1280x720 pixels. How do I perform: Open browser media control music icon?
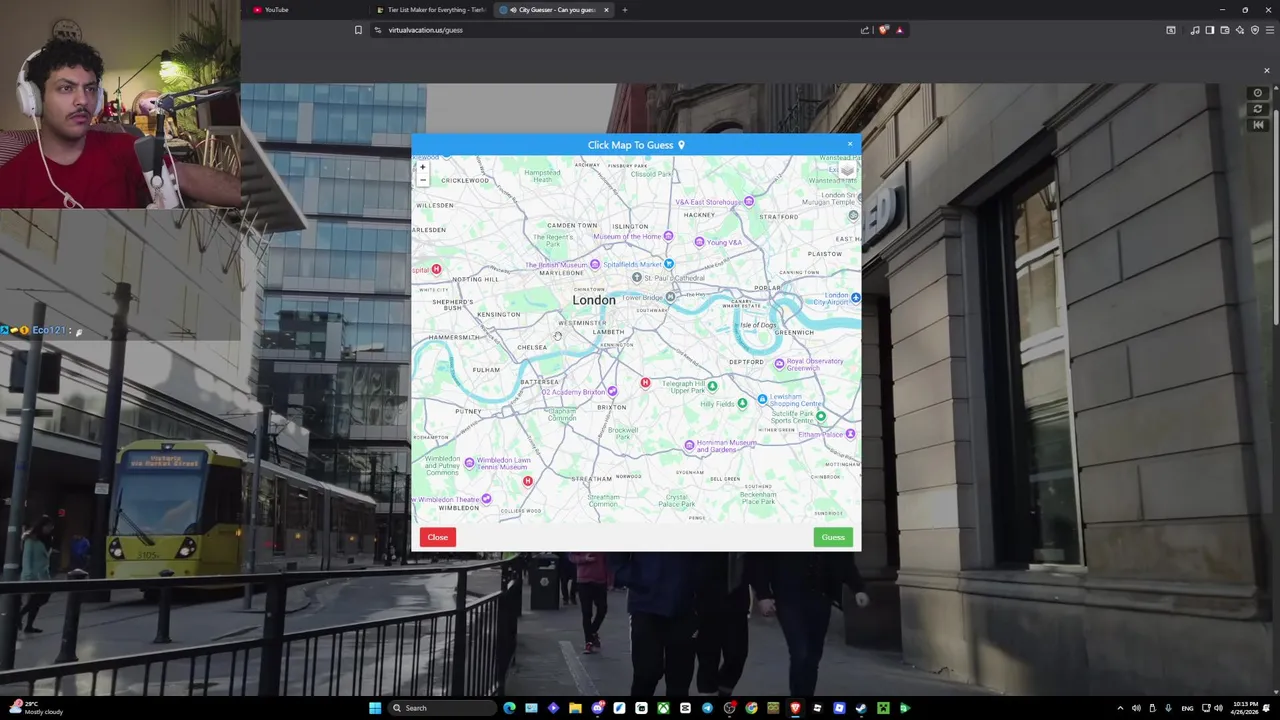click(1195, 30)
